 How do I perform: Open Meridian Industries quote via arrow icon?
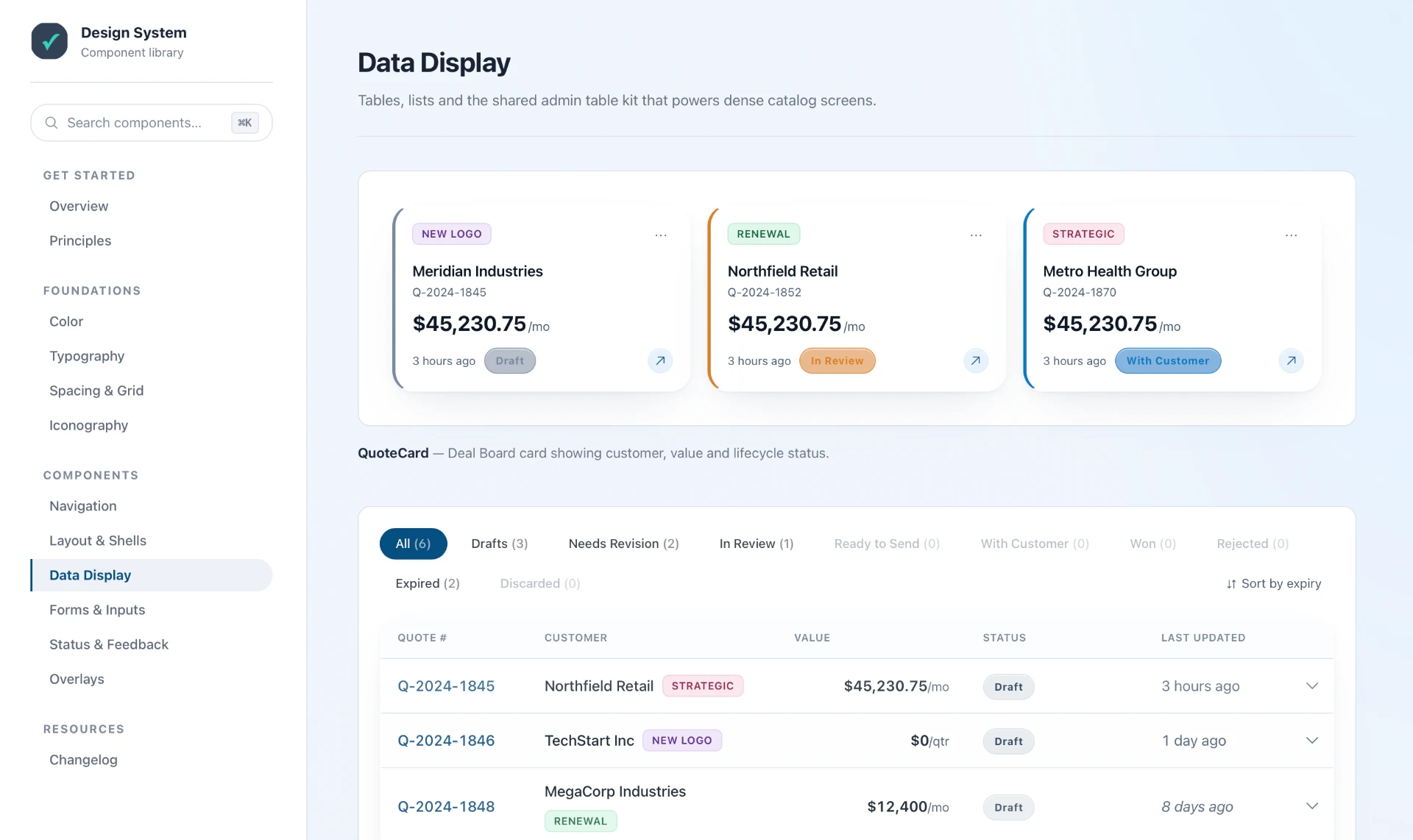pyautogui.click(x=660, y=361)
